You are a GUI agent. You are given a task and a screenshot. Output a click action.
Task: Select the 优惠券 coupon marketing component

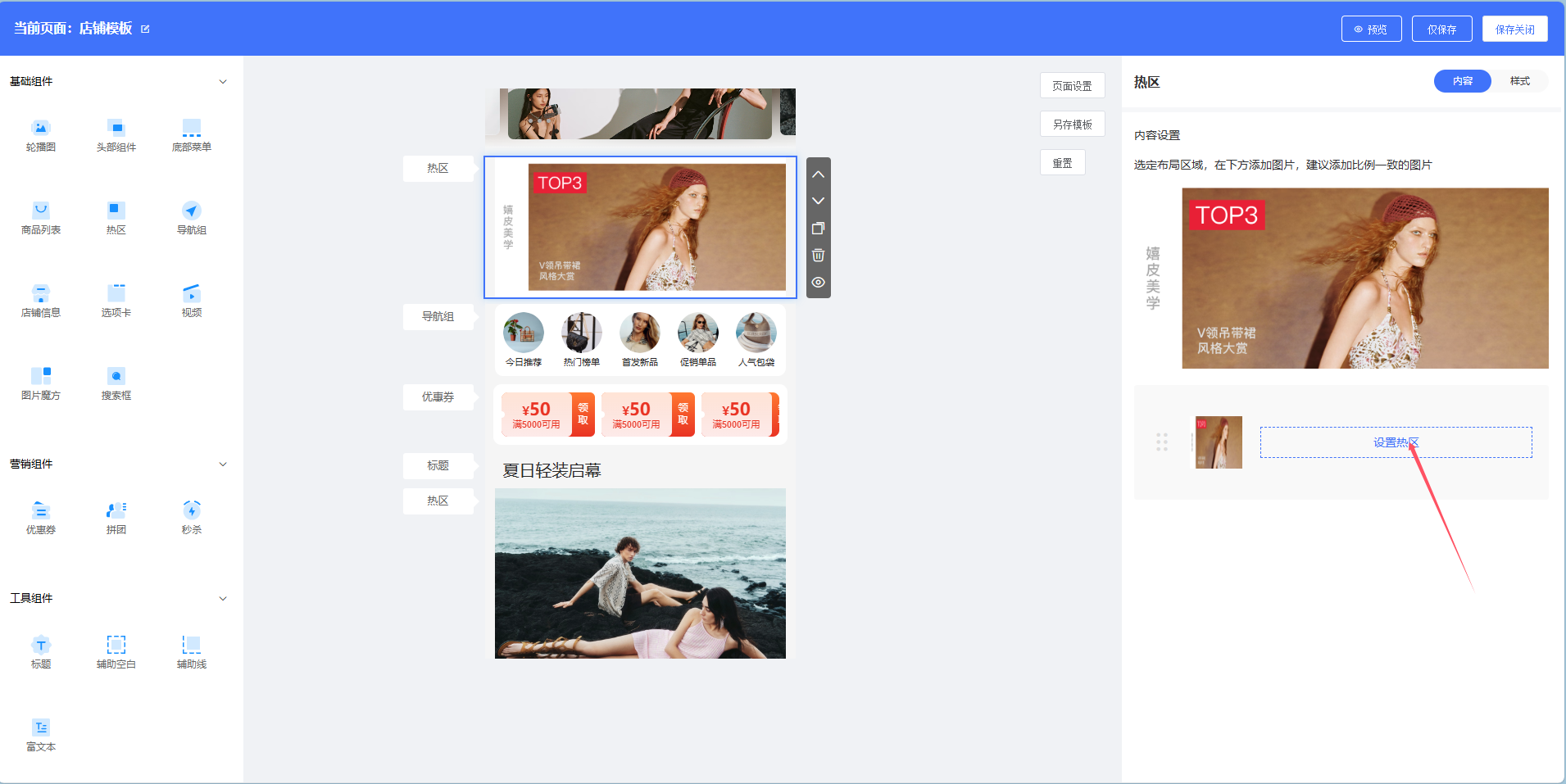(40, 516)
